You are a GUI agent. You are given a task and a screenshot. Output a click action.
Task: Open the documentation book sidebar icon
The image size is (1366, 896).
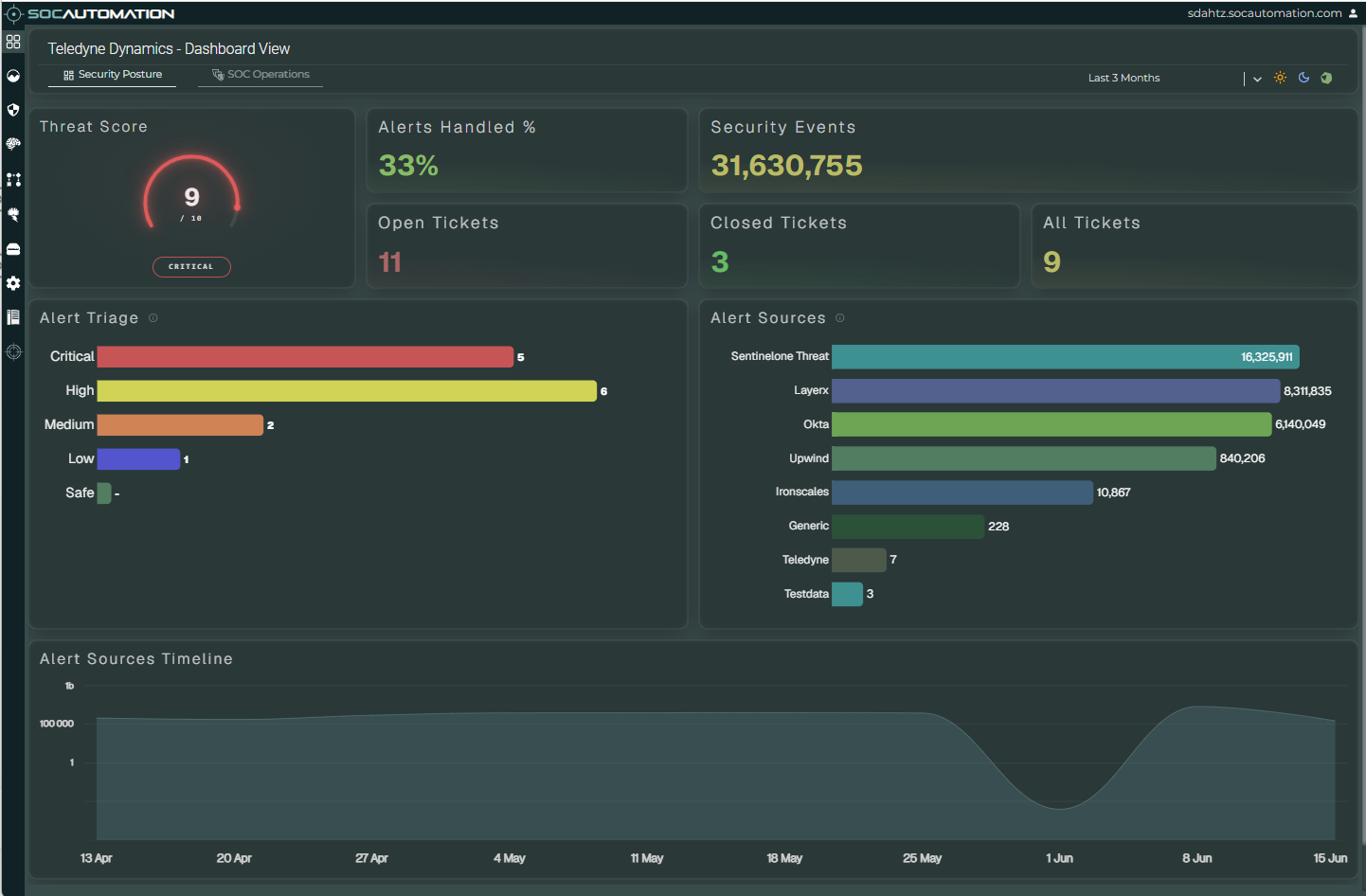click(13, 317)
